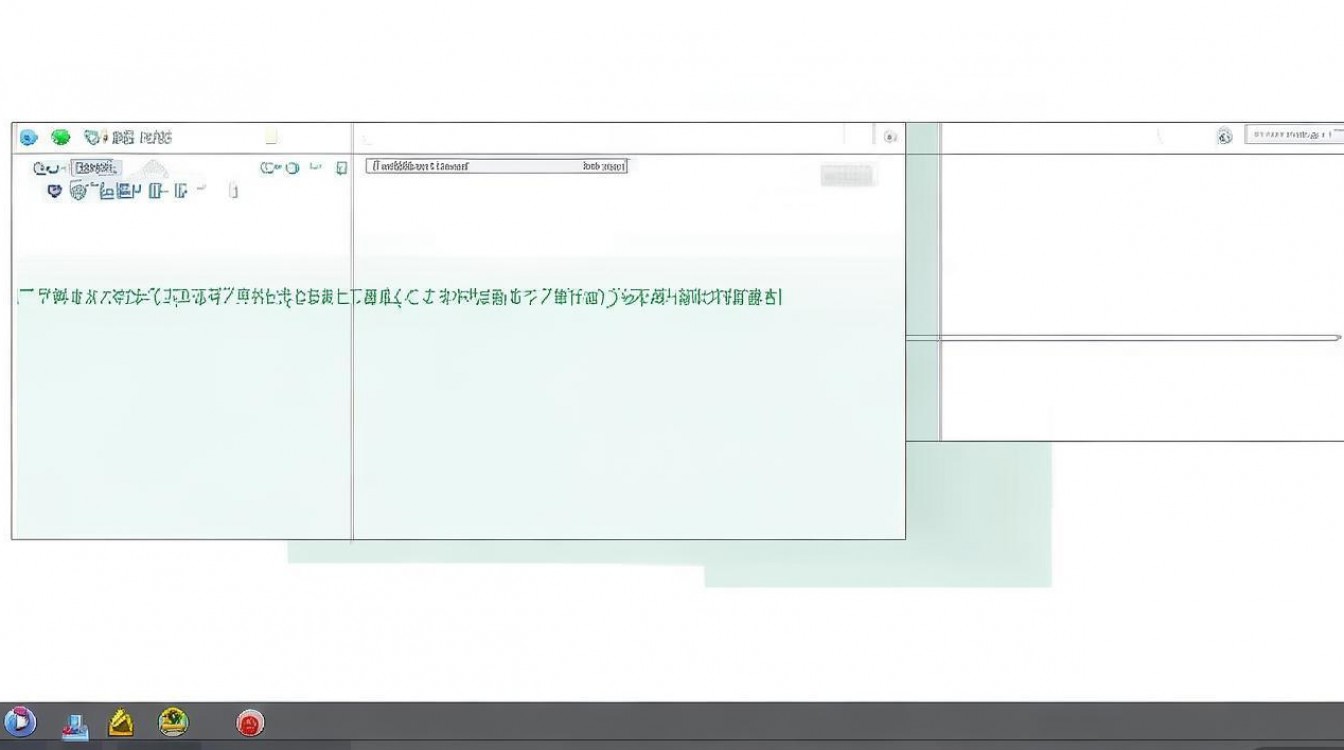The image size is (1344, 750).
Task: Click the small round icon at middle pane header edge
Action: click(890, 137)
